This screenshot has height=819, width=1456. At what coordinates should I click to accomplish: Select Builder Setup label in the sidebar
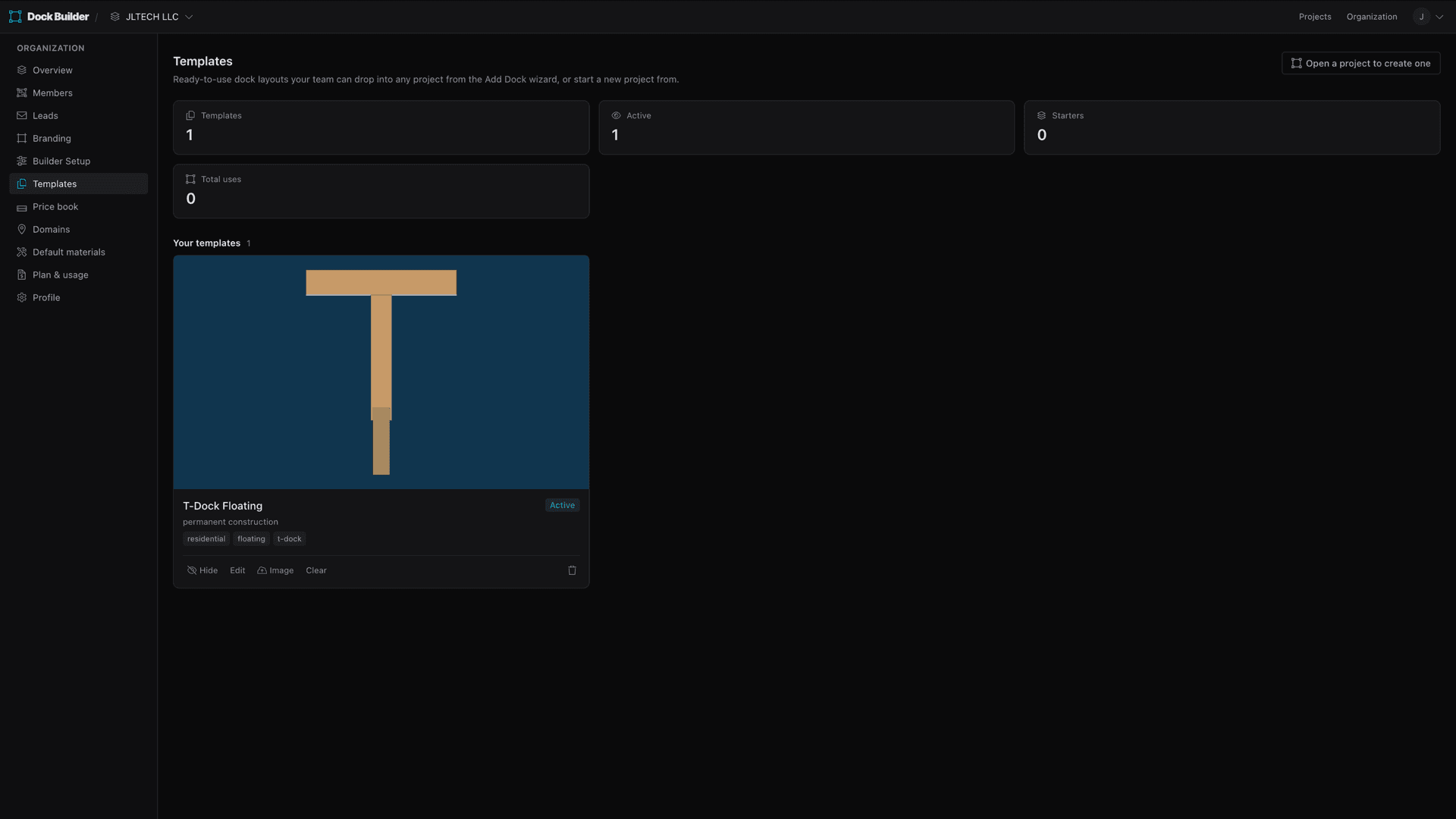[x=61, y=161]
